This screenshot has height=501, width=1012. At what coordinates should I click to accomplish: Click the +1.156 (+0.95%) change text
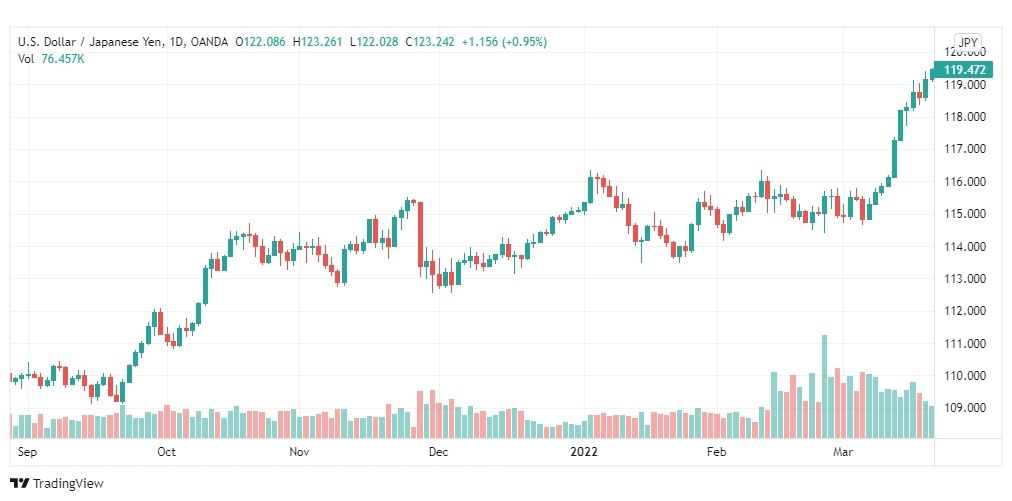point(504,42)
